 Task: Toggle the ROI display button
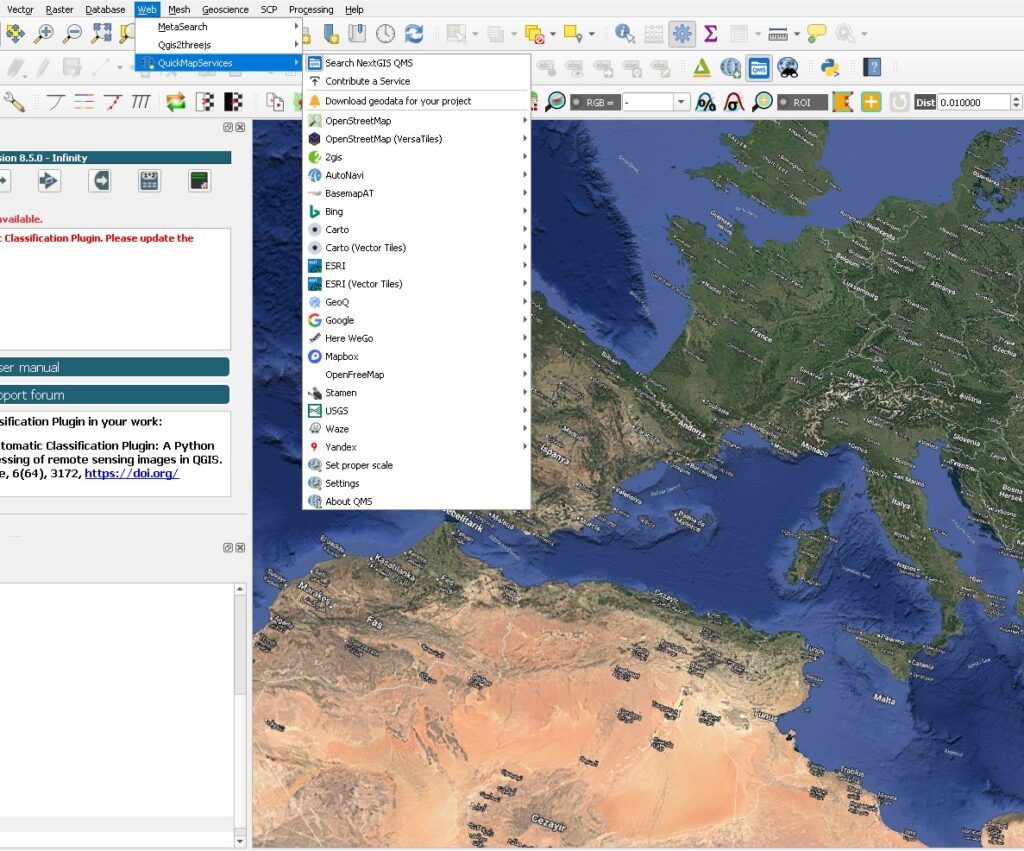point(803,103)
